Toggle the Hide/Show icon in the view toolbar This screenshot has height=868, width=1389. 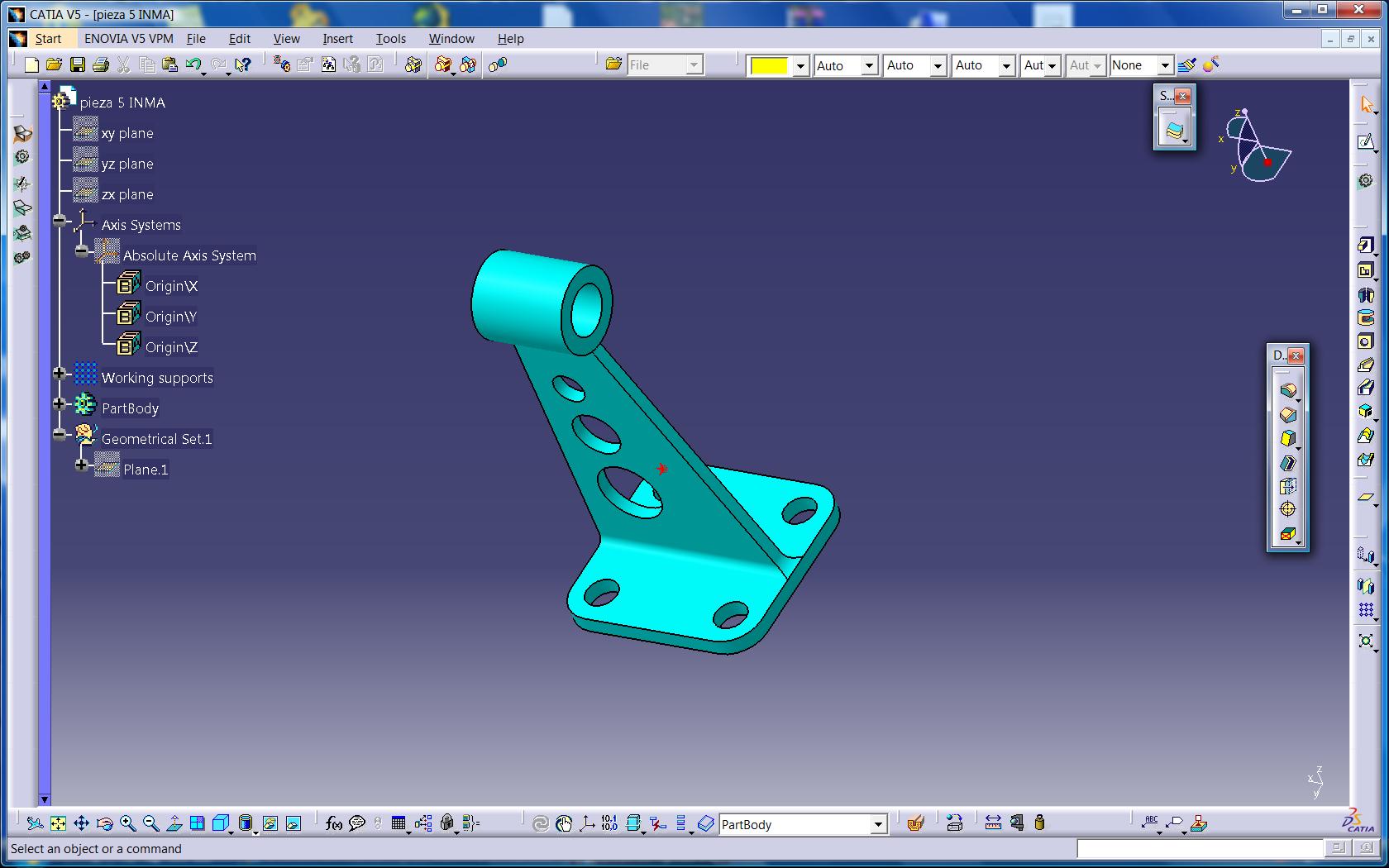tap(270, 823)
